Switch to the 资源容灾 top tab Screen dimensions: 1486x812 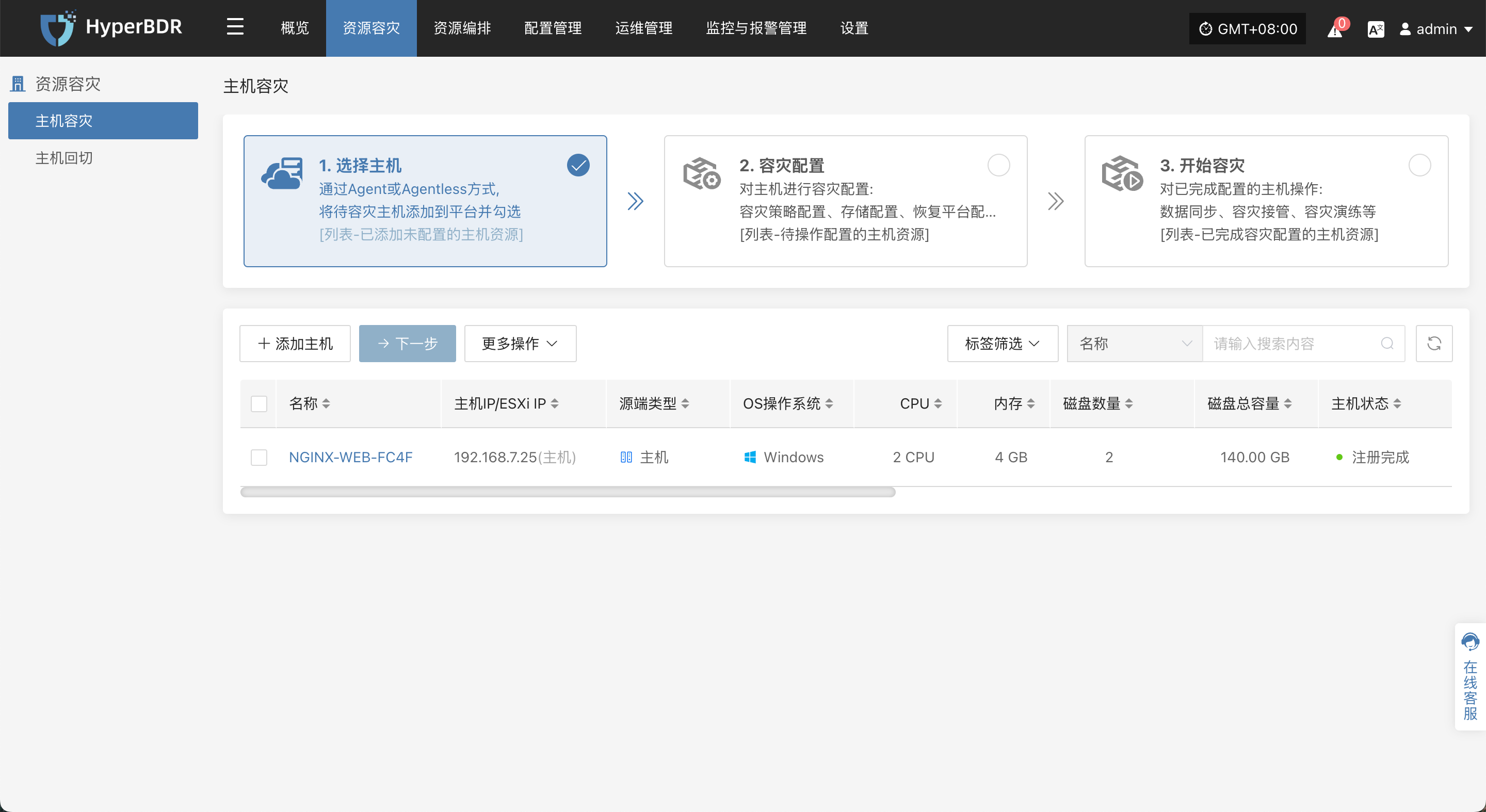click(372, 28)
